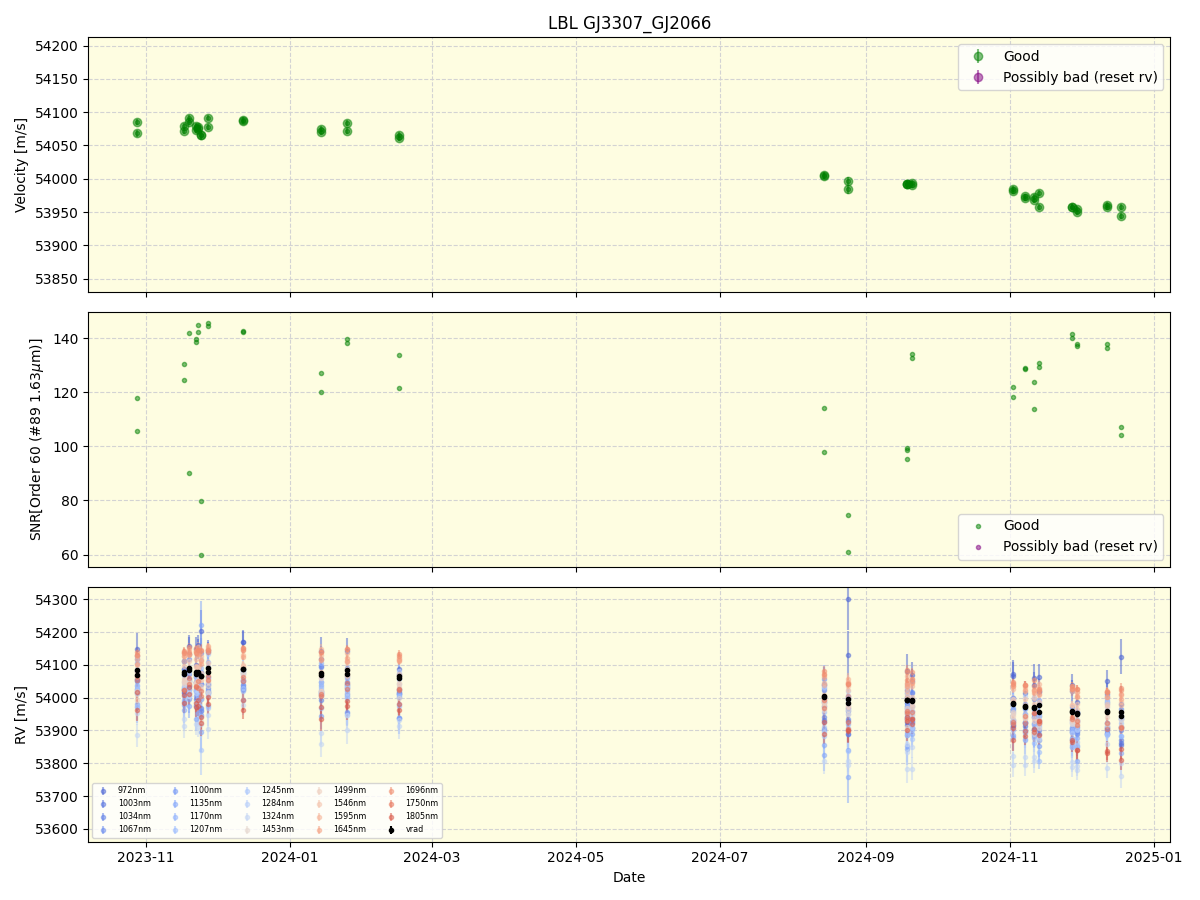Click the 53700 tick on RV axis
This screenshot has width=1200, height=900.
[x=58, y=797]
